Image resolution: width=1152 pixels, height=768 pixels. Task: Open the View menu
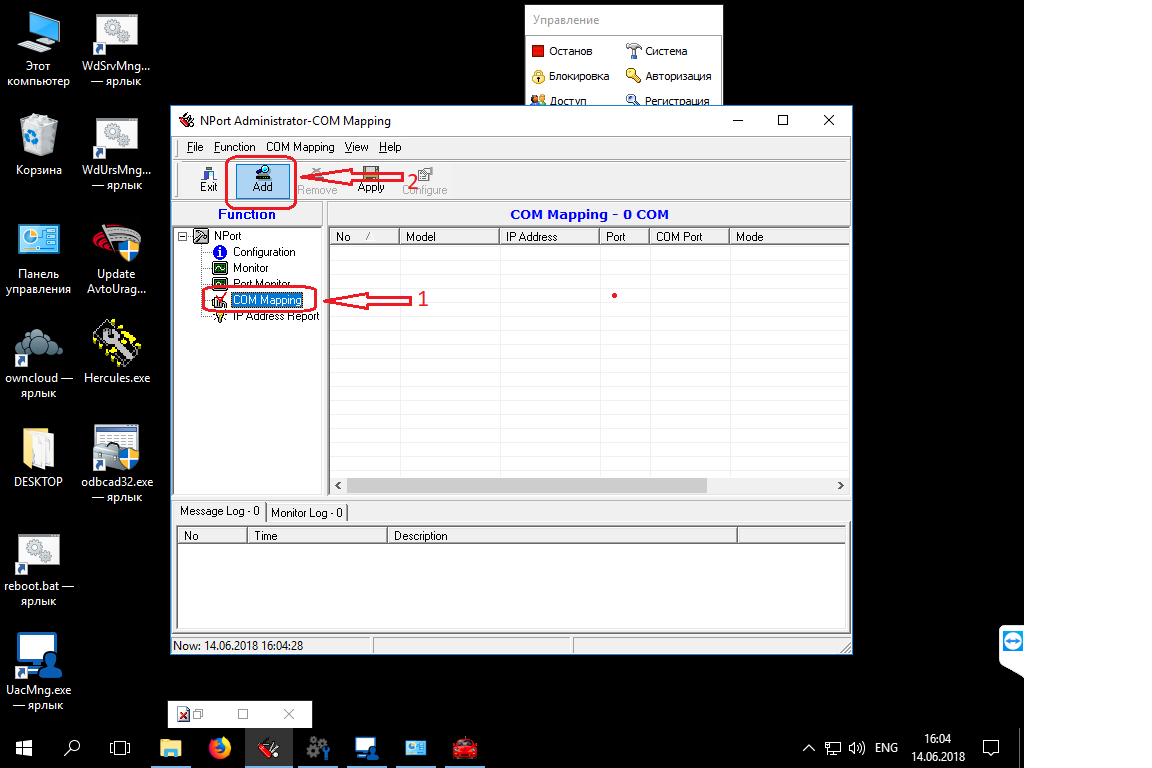click(x=356, y=147)
